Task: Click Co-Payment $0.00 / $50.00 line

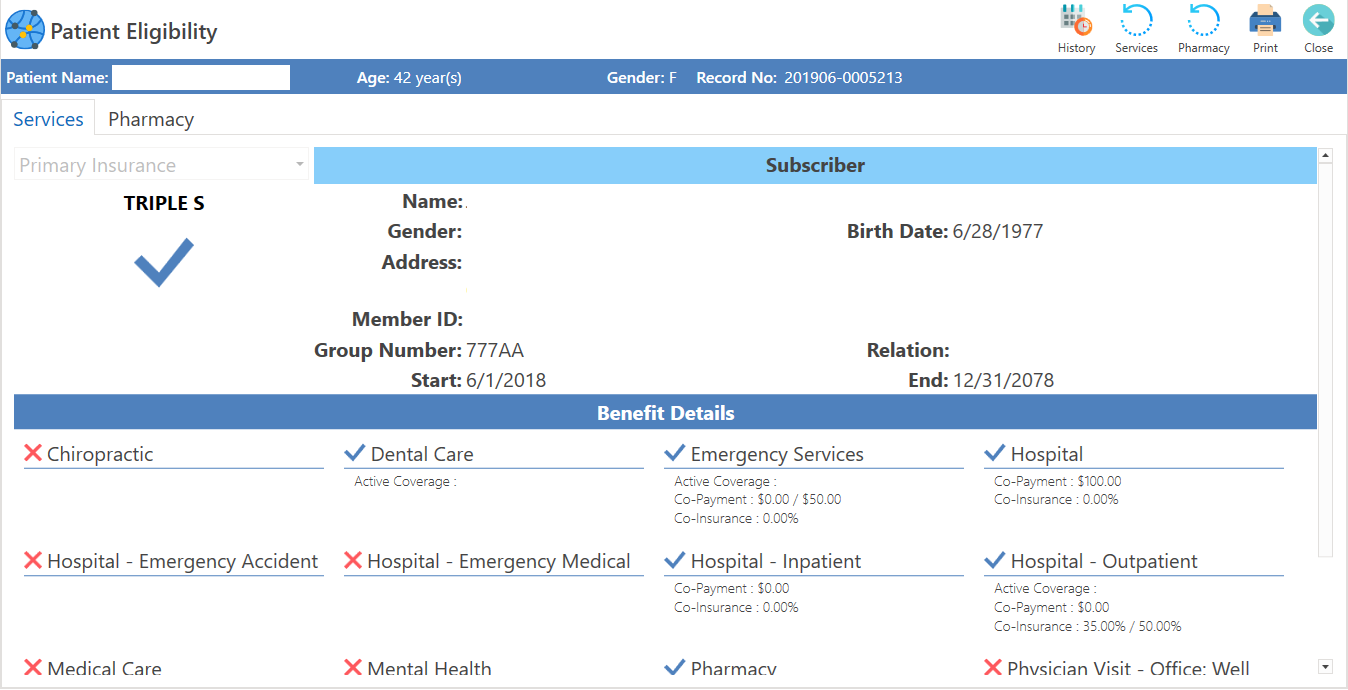Action: pos(758,499)
